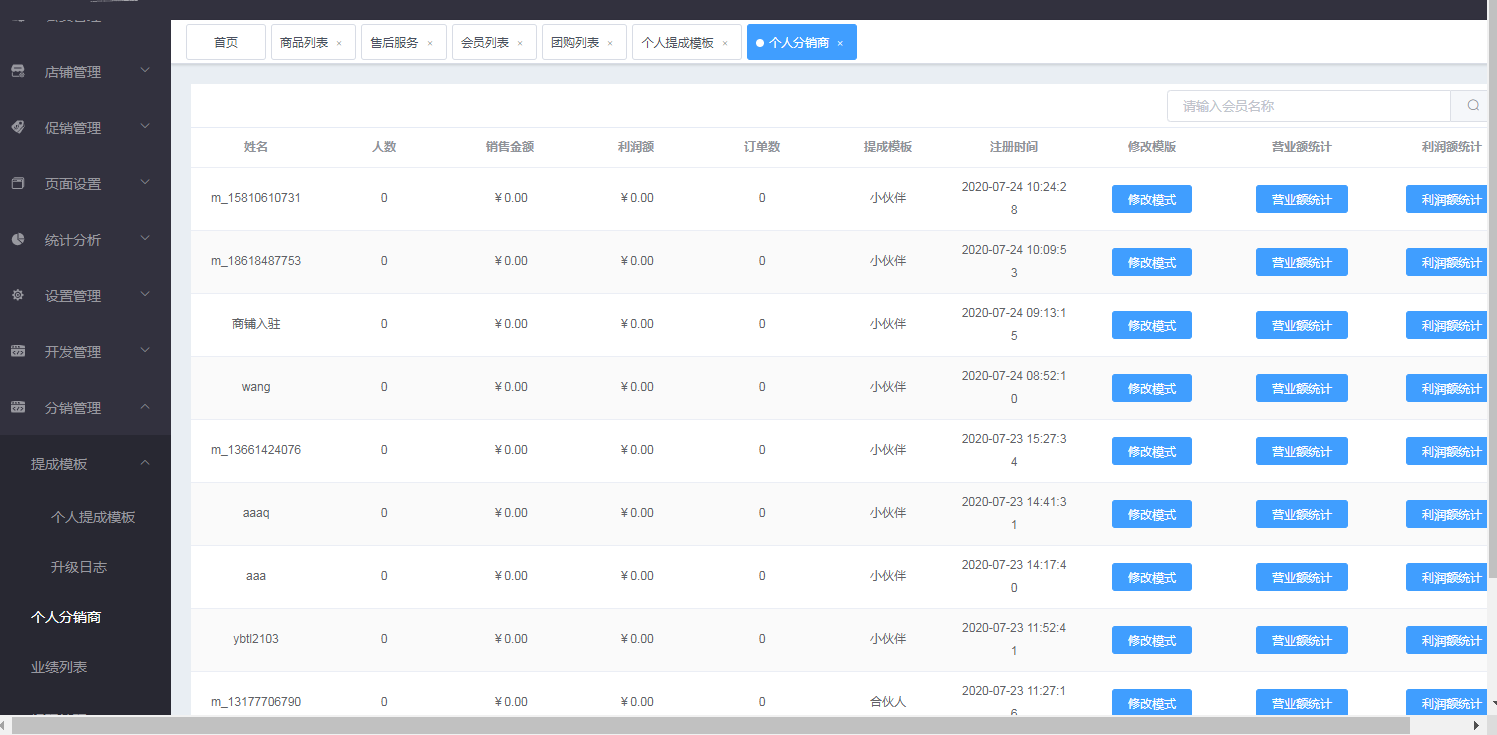Screen dimensions: 1497x735
Task: Open the 首页 tab
Action: pos(226,43)
